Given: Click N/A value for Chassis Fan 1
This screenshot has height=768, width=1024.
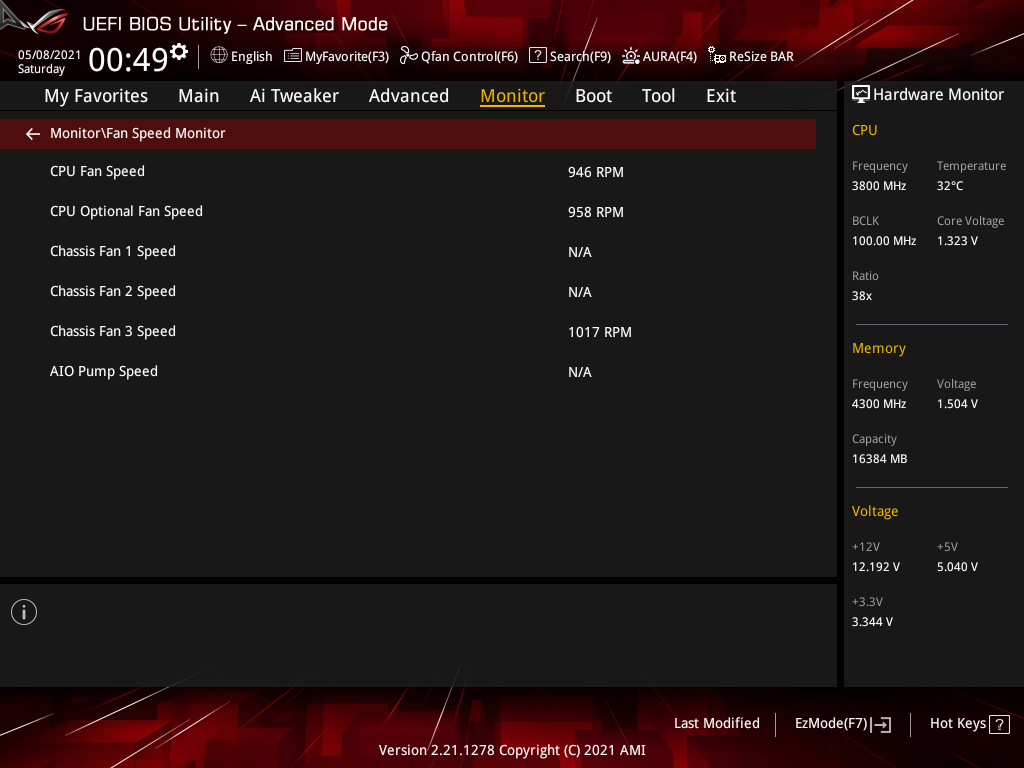Looking at the screenshot, I should point(580,252).
